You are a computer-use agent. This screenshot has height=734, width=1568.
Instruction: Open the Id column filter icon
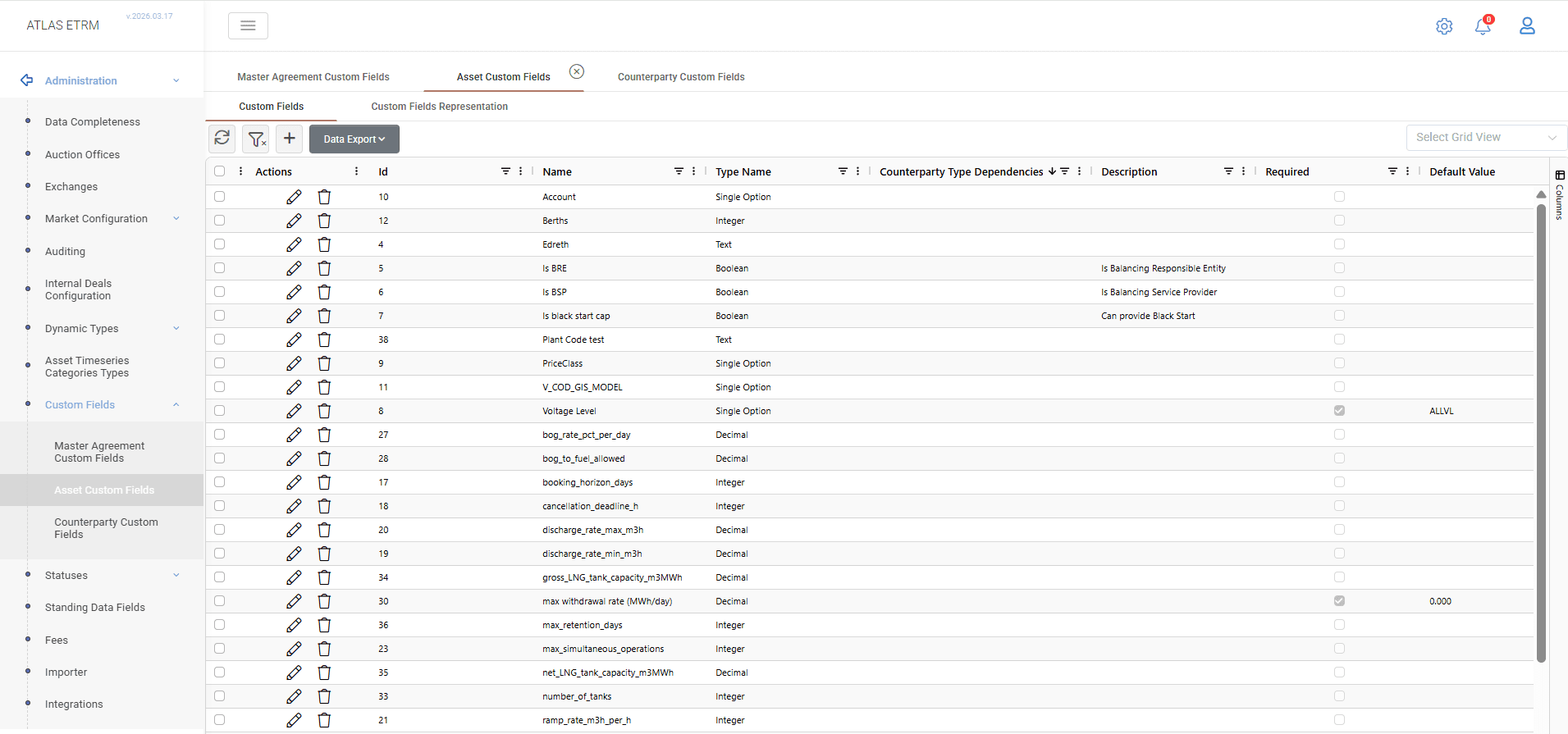pyautogui.click(x=505, y=171)
